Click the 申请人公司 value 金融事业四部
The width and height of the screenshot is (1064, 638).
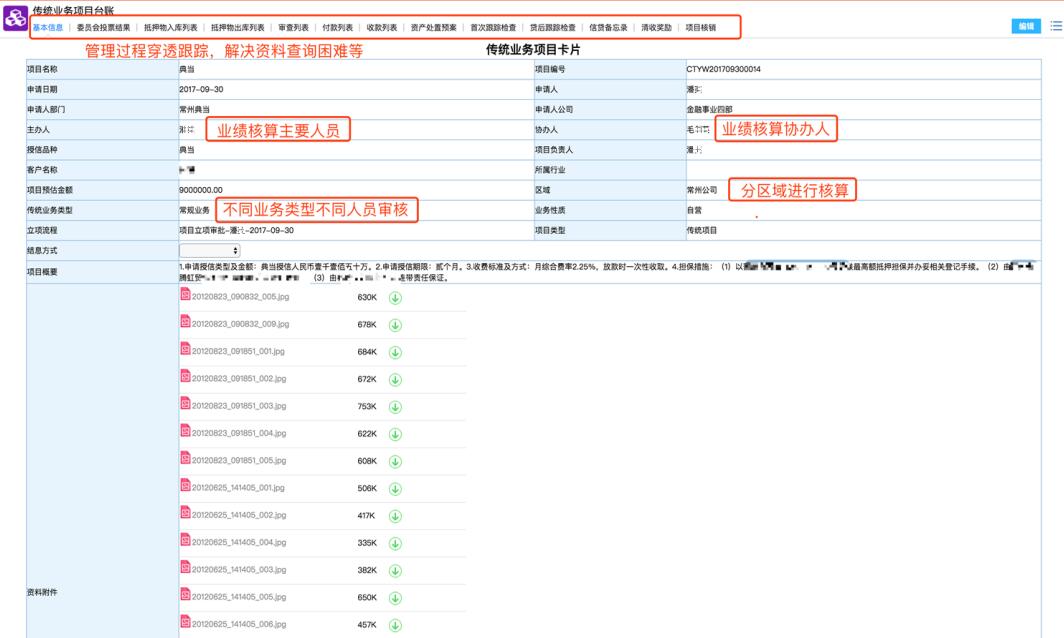[709, 109]
